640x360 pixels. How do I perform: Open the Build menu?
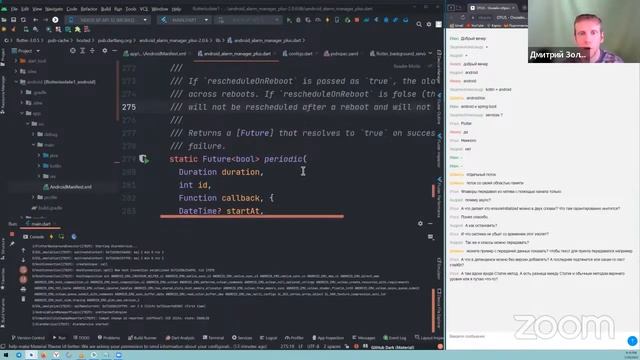coord(106,9)
